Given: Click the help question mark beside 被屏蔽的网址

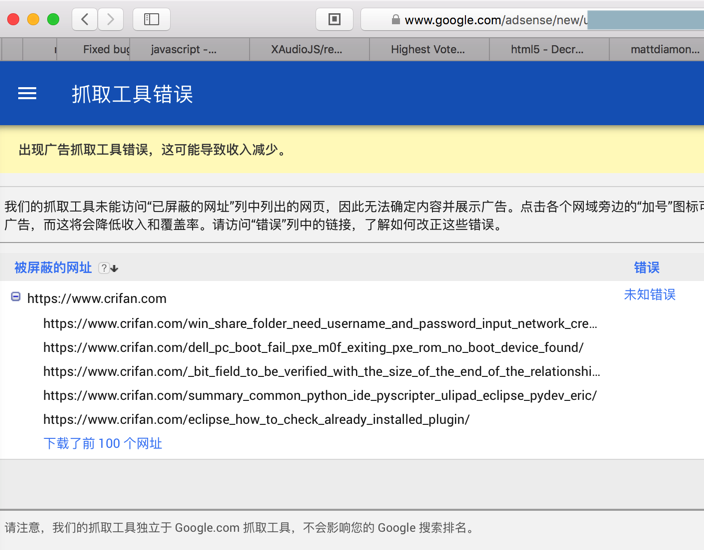Looking at the screenshot, I should [x=104, y=268].
